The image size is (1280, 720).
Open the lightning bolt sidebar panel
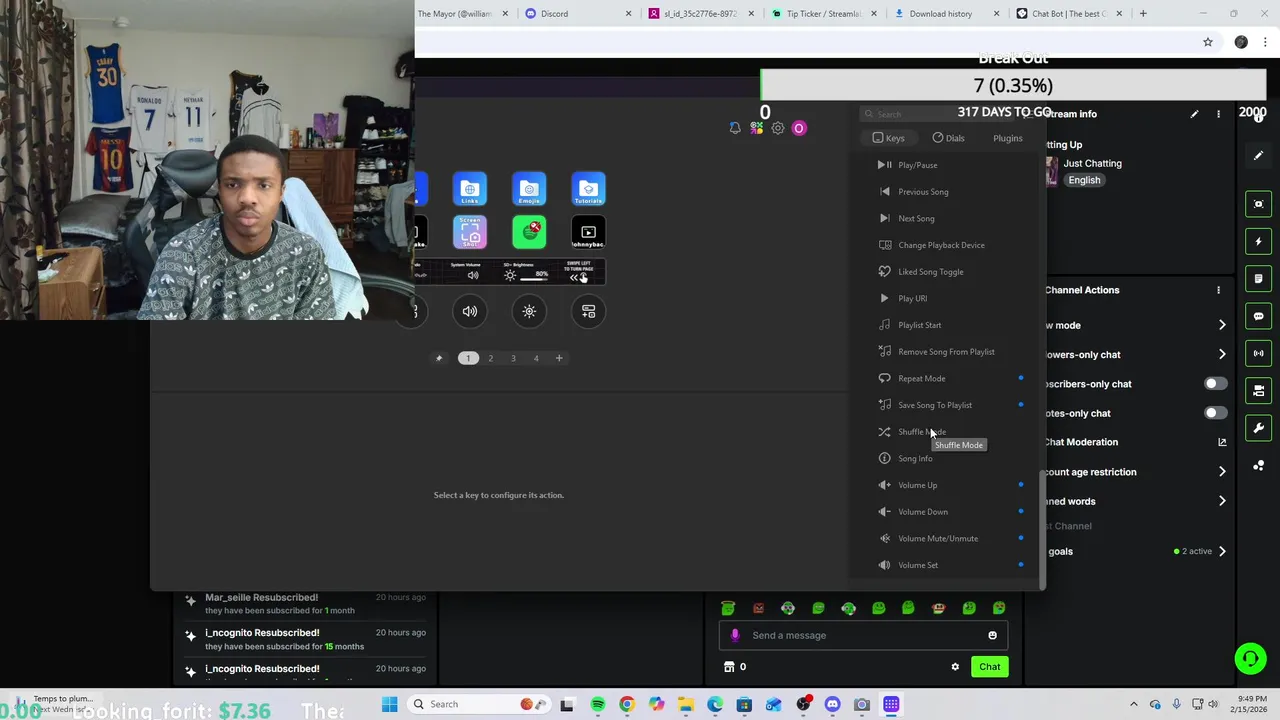point(1258,241)
